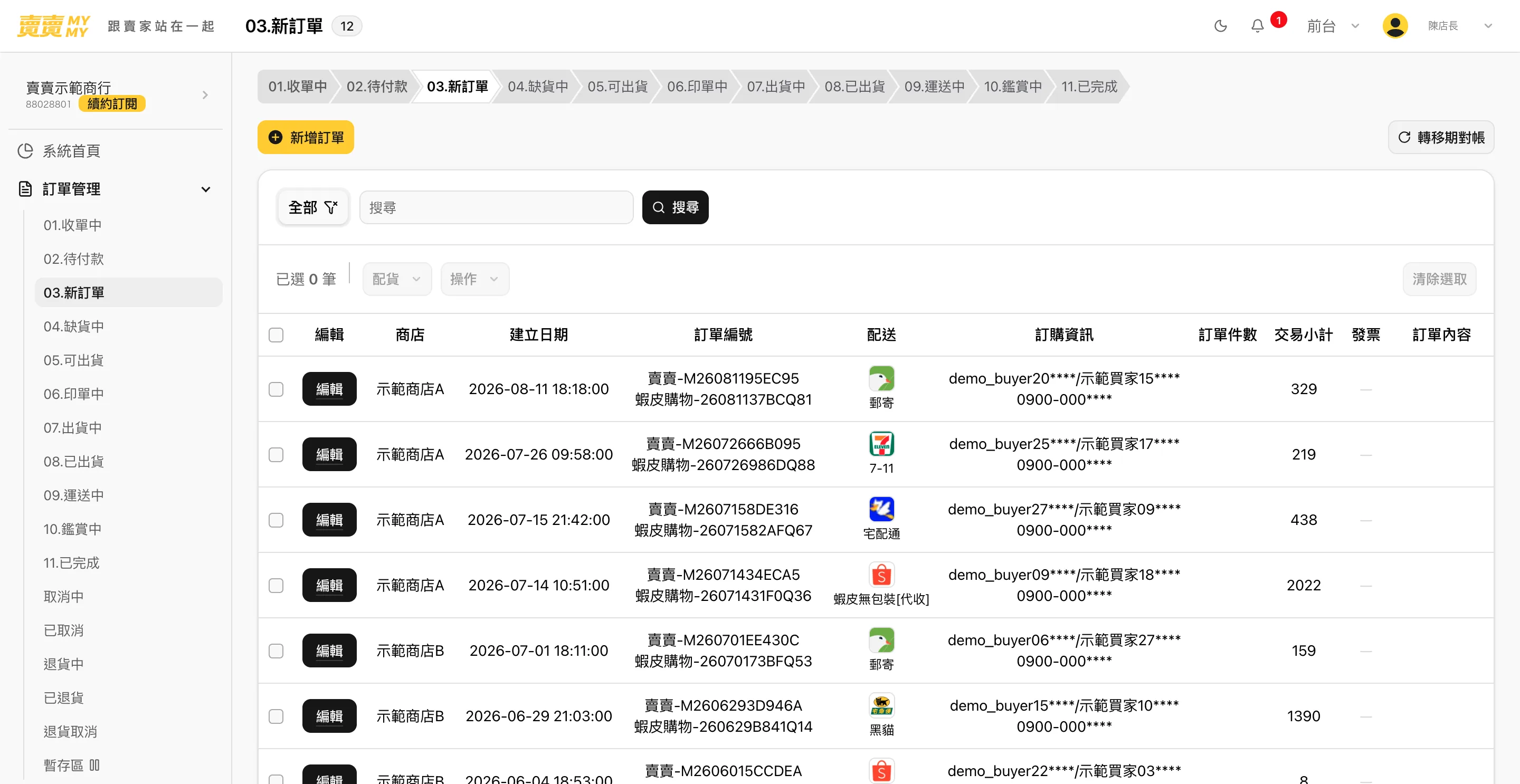
Task: Switch to the 07.出貨中 tab
Action: point(775,87)
